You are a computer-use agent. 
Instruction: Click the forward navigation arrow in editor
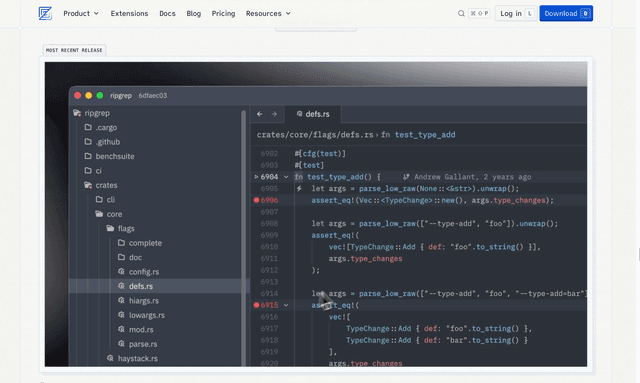pyautogui.click(x=274, y=114)
